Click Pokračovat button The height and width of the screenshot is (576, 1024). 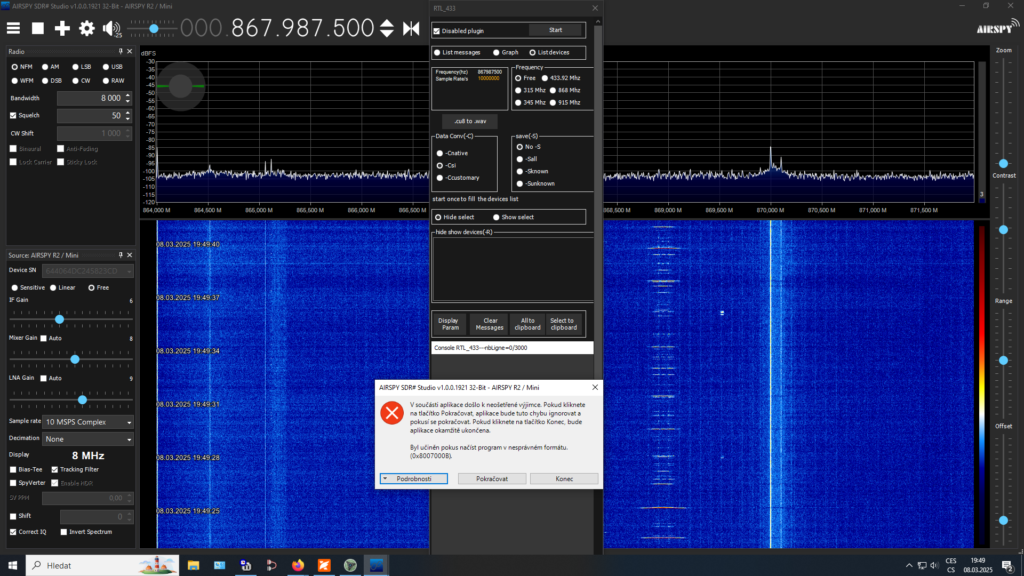coord(492,479)
